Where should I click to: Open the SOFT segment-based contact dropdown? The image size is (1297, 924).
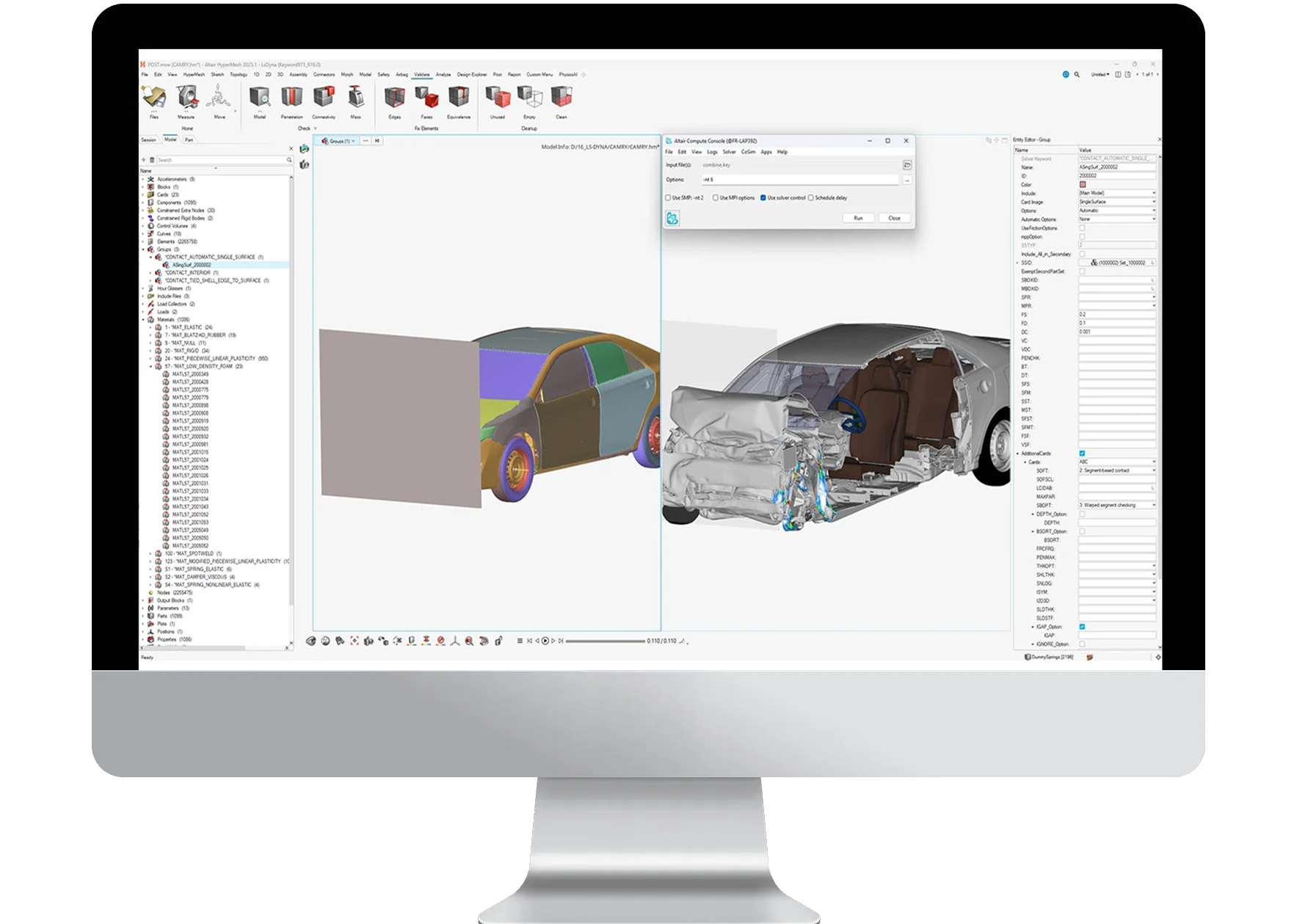pos(1116,470)
